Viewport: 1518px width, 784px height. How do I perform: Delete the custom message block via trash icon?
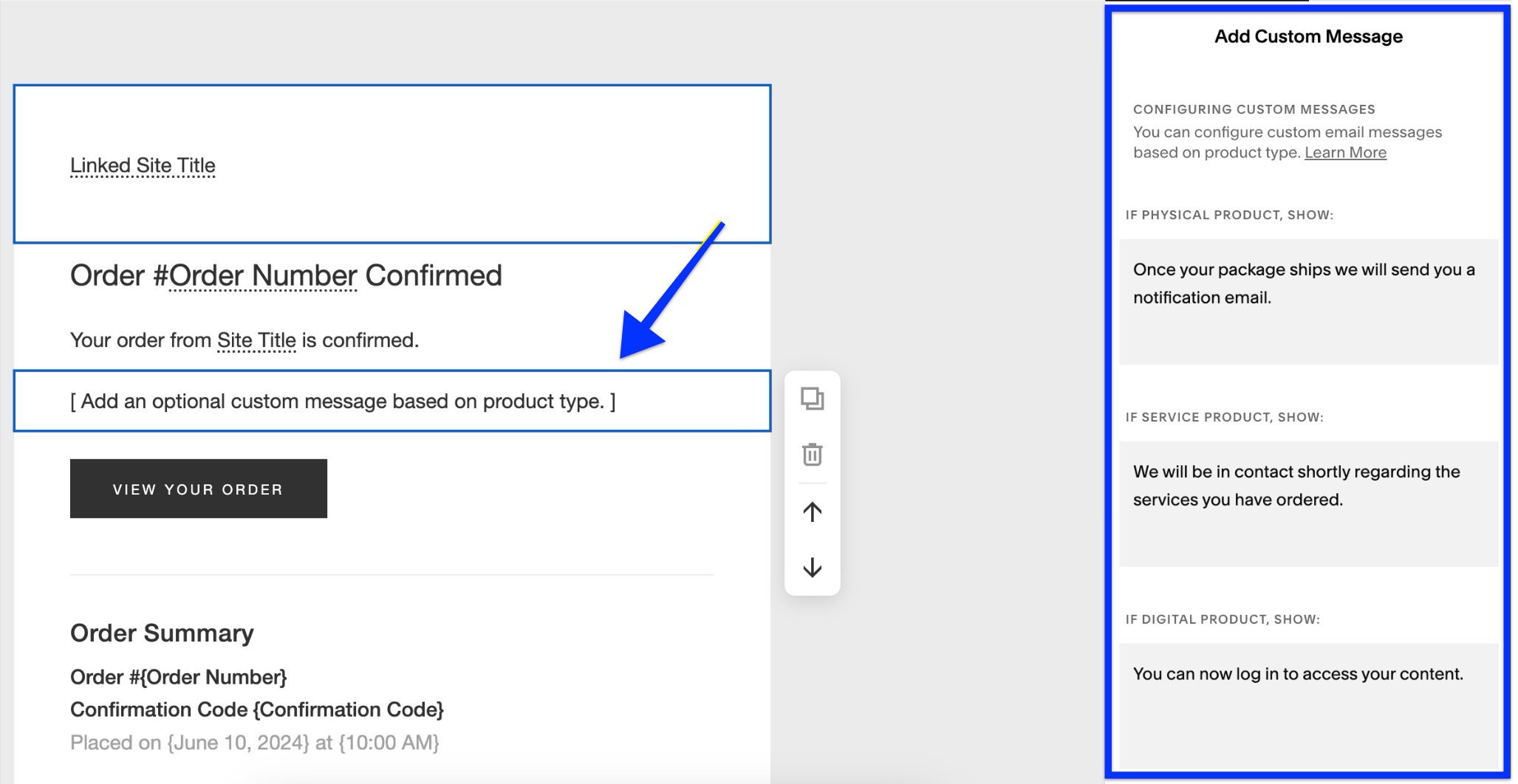tap(812, 454)
